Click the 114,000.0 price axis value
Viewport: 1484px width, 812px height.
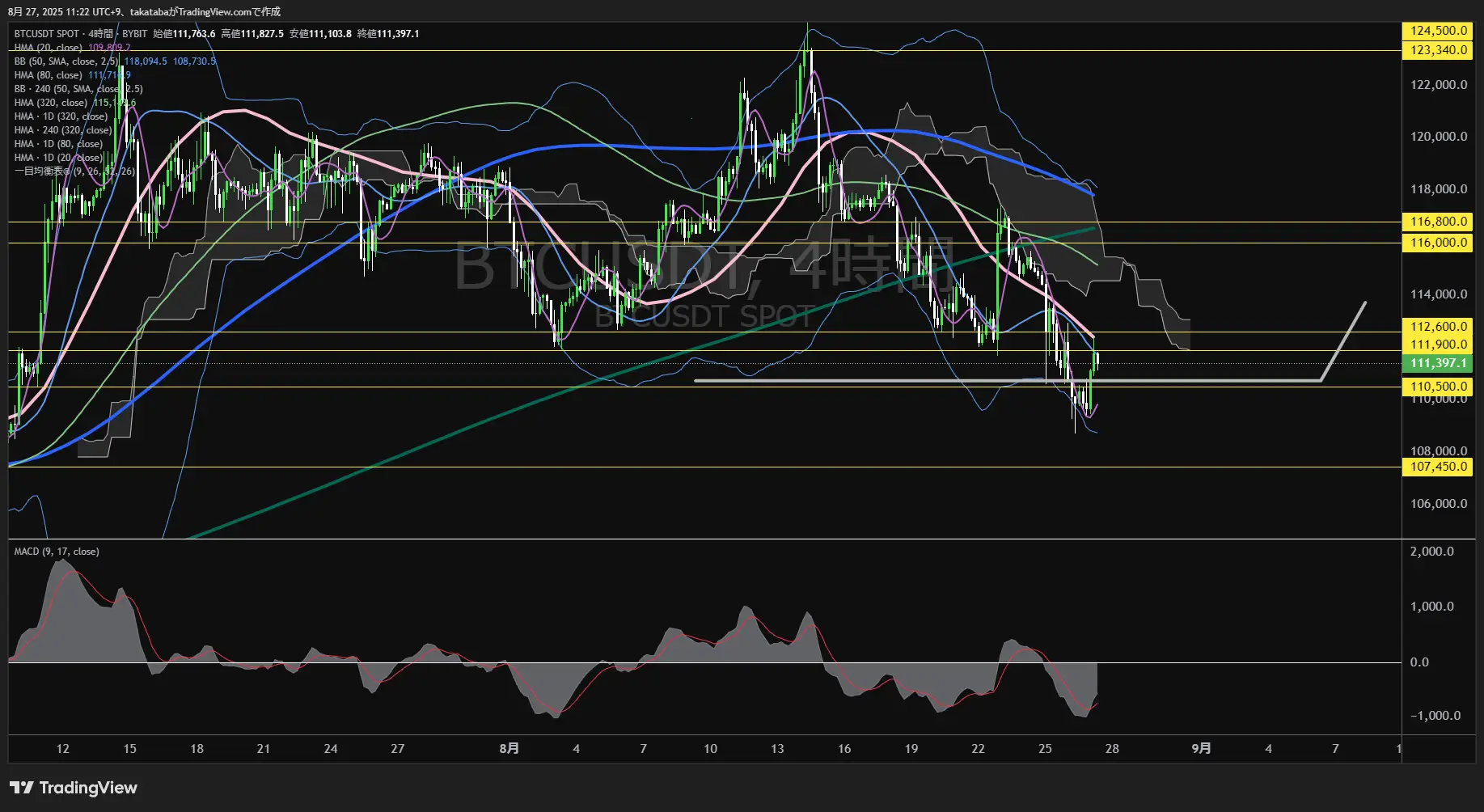tap(1439, 294)
